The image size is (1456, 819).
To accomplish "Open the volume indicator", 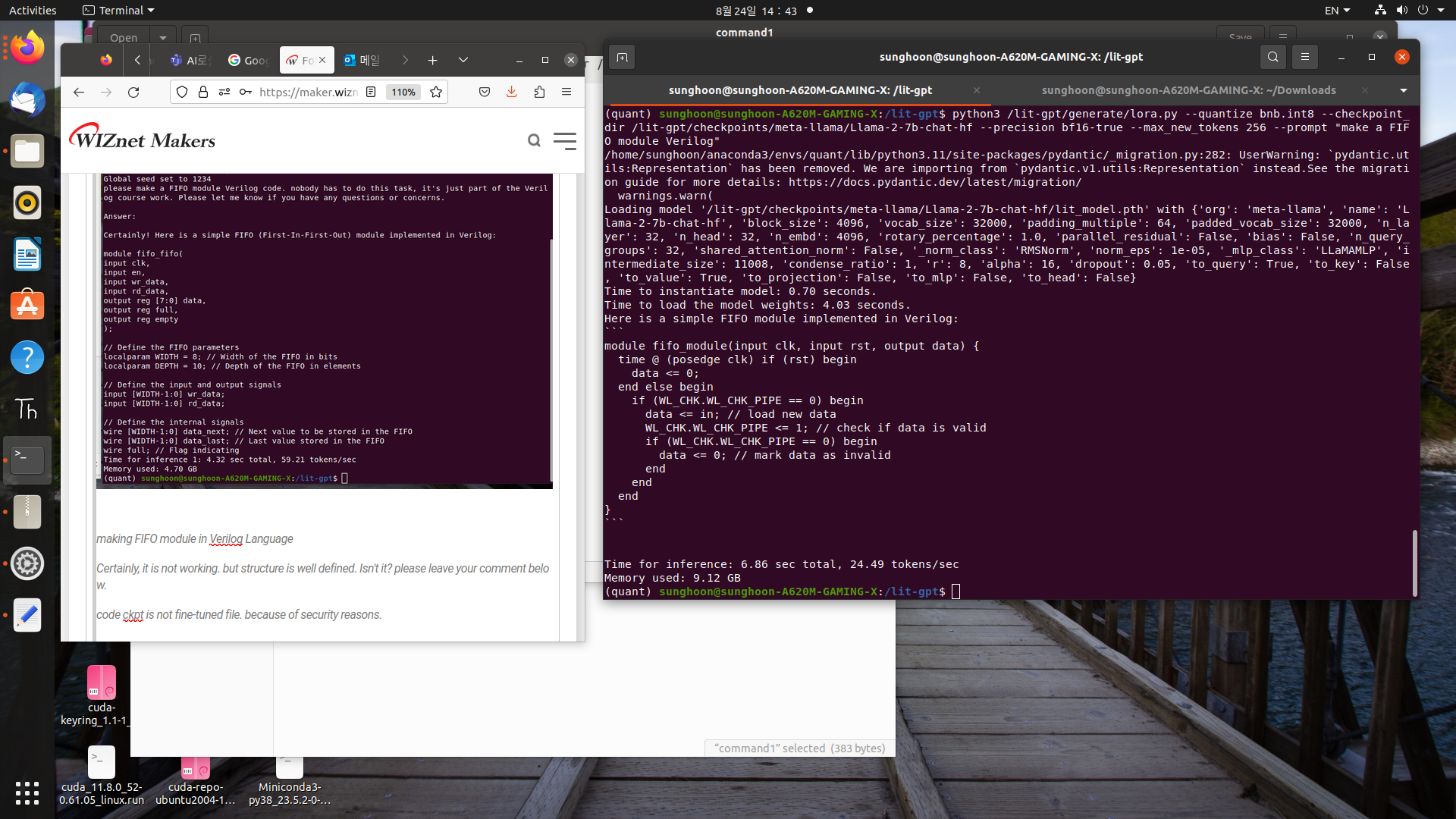I will tap(1401, 11).
